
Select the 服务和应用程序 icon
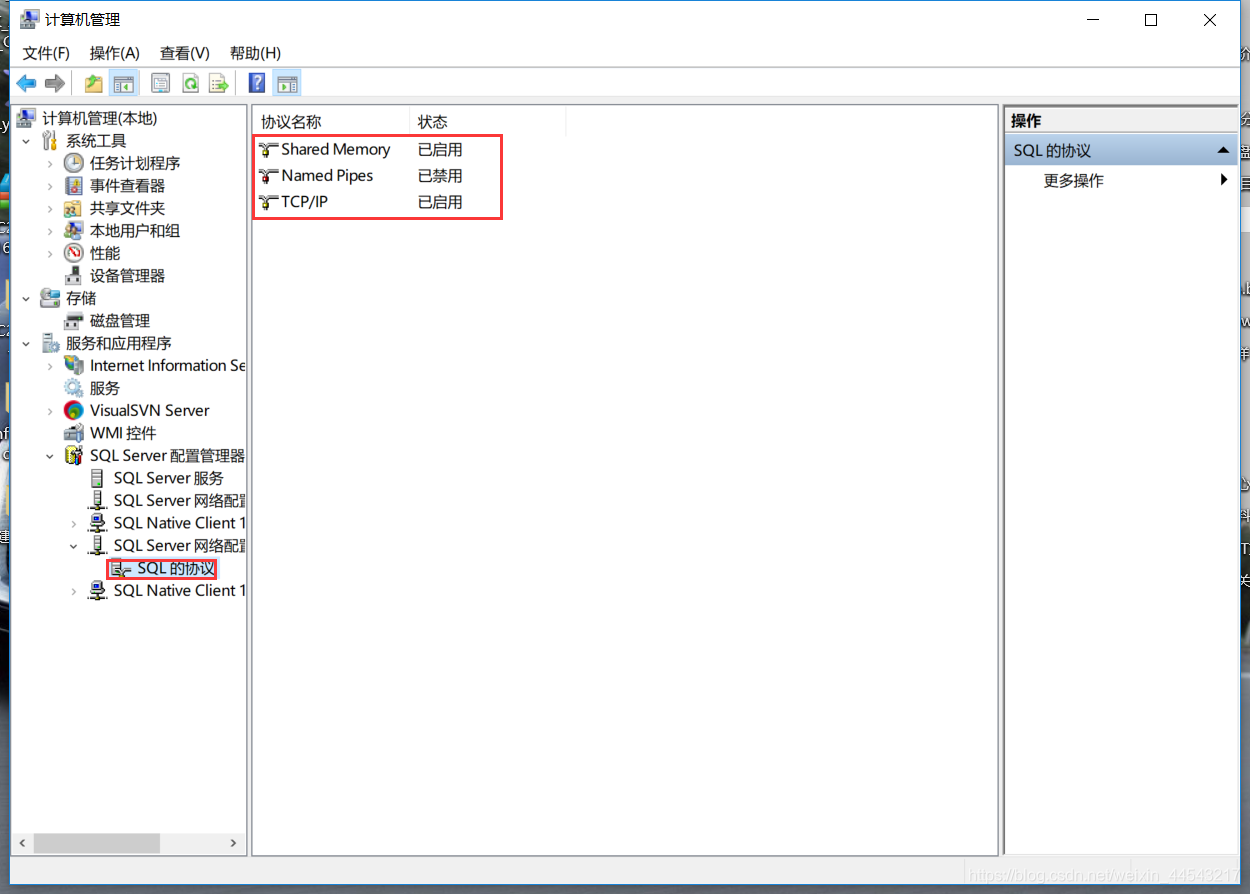pos(50,343)
